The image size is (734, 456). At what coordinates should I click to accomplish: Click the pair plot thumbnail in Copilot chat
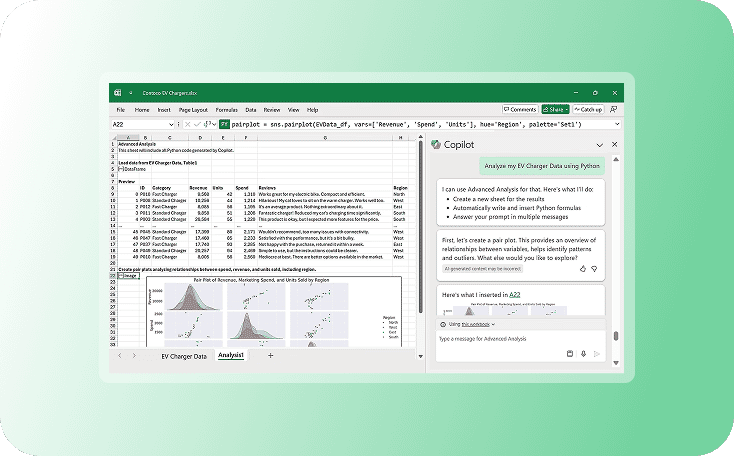tap(504, 309)
